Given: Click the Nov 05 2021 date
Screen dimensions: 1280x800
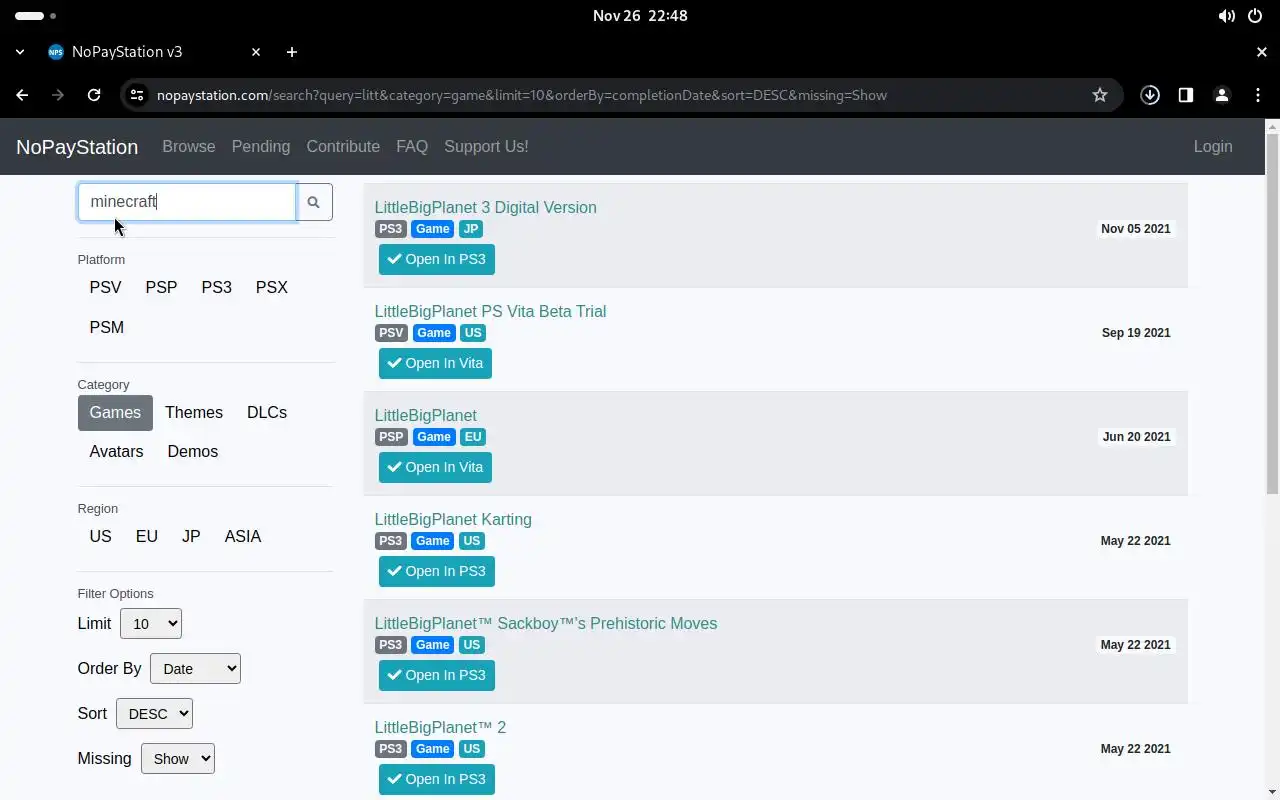Looking at the screenshot, I should pos(1136,229).
